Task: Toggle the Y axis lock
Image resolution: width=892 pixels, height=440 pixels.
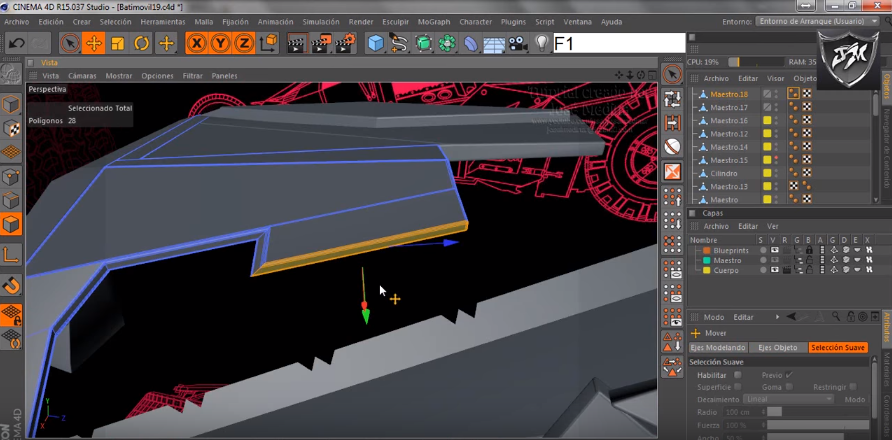Action: point(221,43)
